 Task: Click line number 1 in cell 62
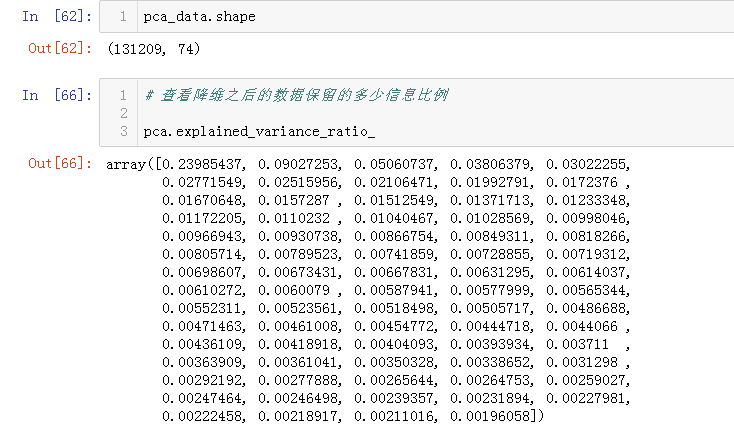click(121, 17)
